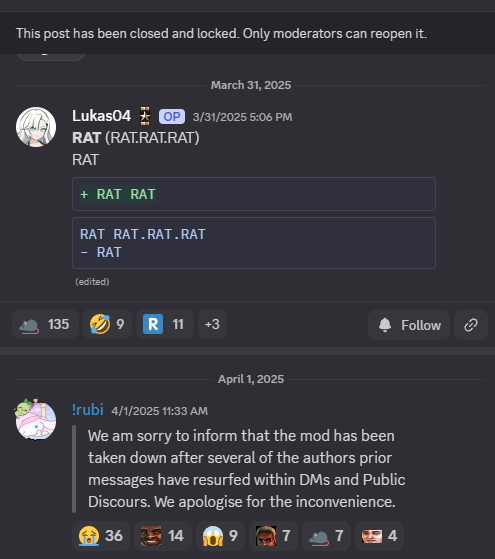Viewport: 495px width, 559px height.
Task: Click the pale face reaction with 4
Action: pyautogui.click(x=379, y=536)
